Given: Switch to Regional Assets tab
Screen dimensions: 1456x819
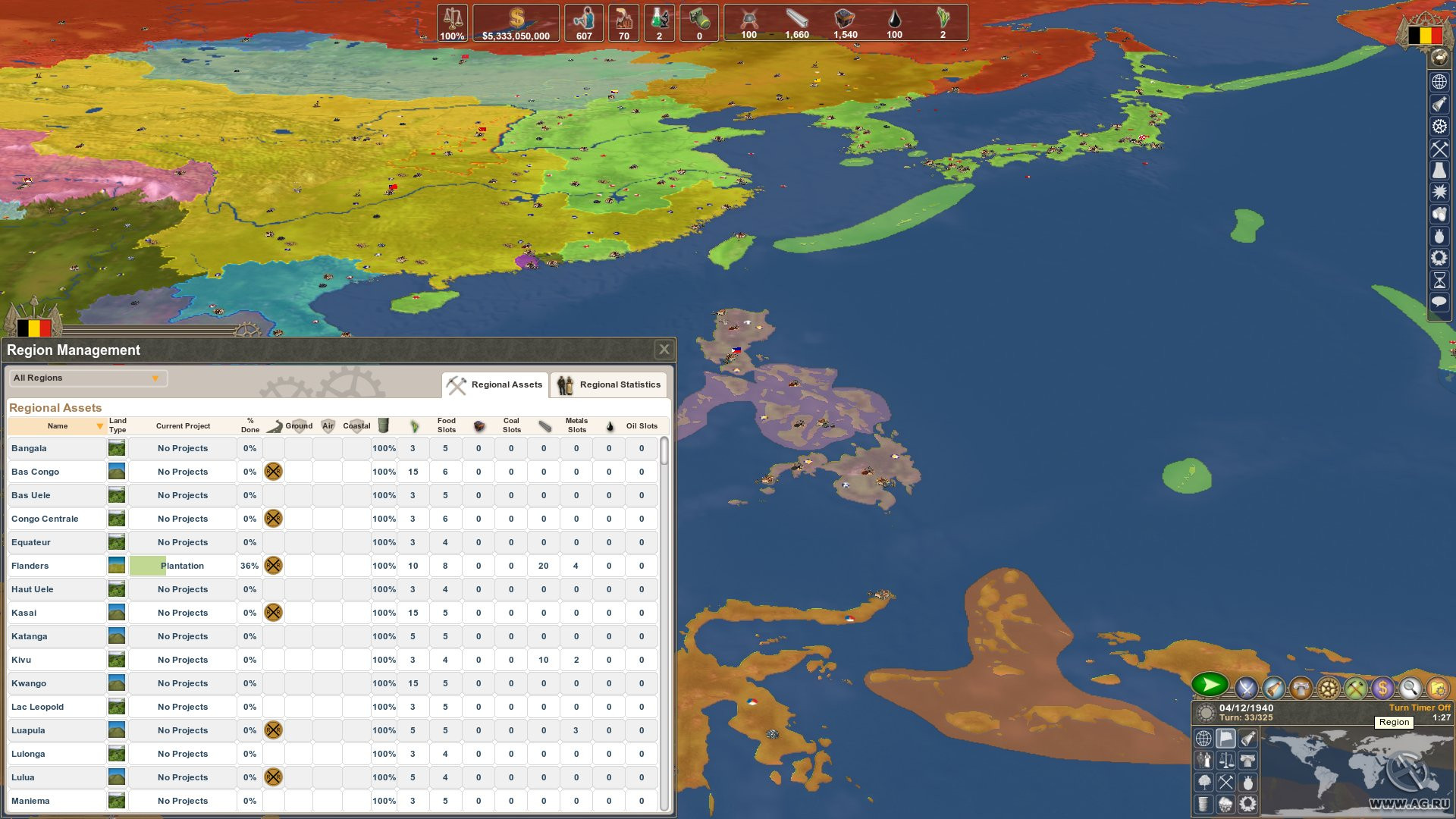Looking at the screenshot, I should tap(495, 384).
